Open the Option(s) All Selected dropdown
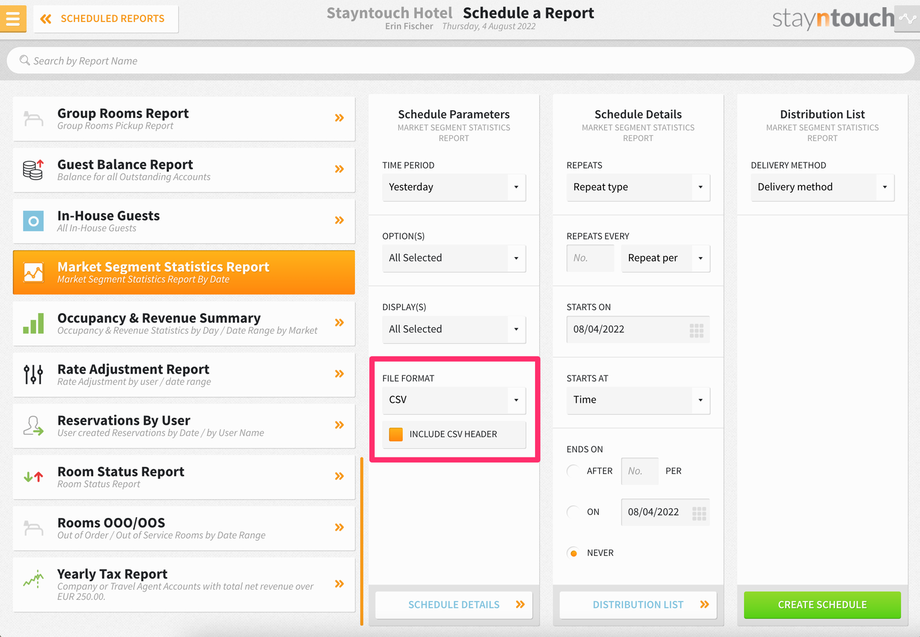The image size is (920, 637). coord(454,258)
